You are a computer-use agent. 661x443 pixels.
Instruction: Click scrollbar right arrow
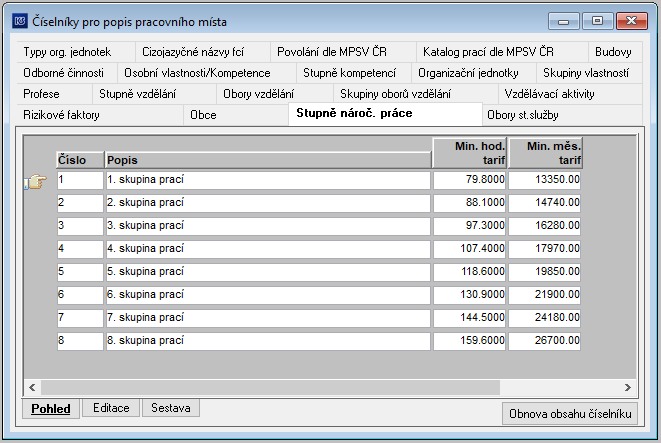click(628, 387)
